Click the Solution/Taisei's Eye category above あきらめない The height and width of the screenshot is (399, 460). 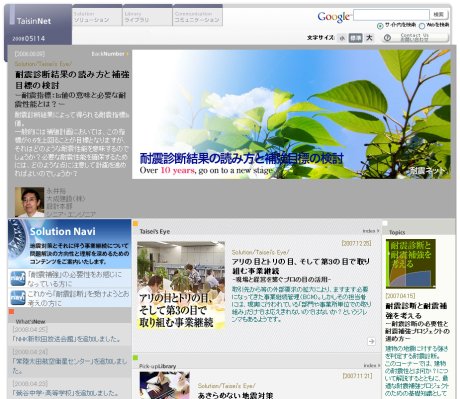point(226,386)
